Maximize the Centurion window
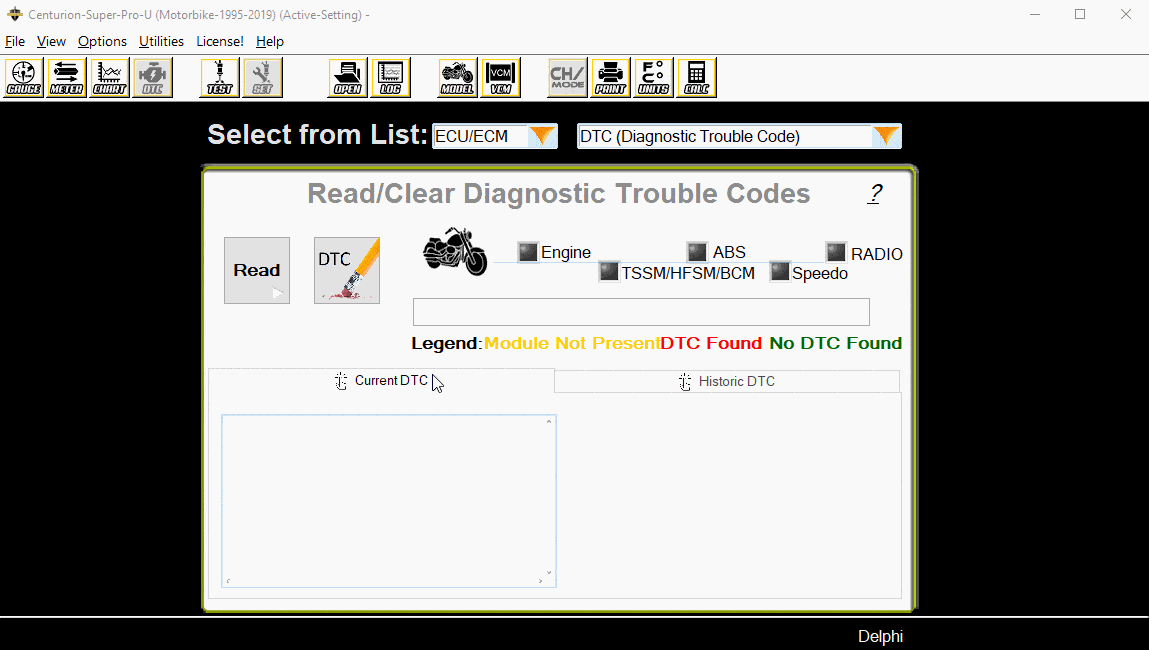This screenshot has height=650, width=1149. click(1080, 15)
